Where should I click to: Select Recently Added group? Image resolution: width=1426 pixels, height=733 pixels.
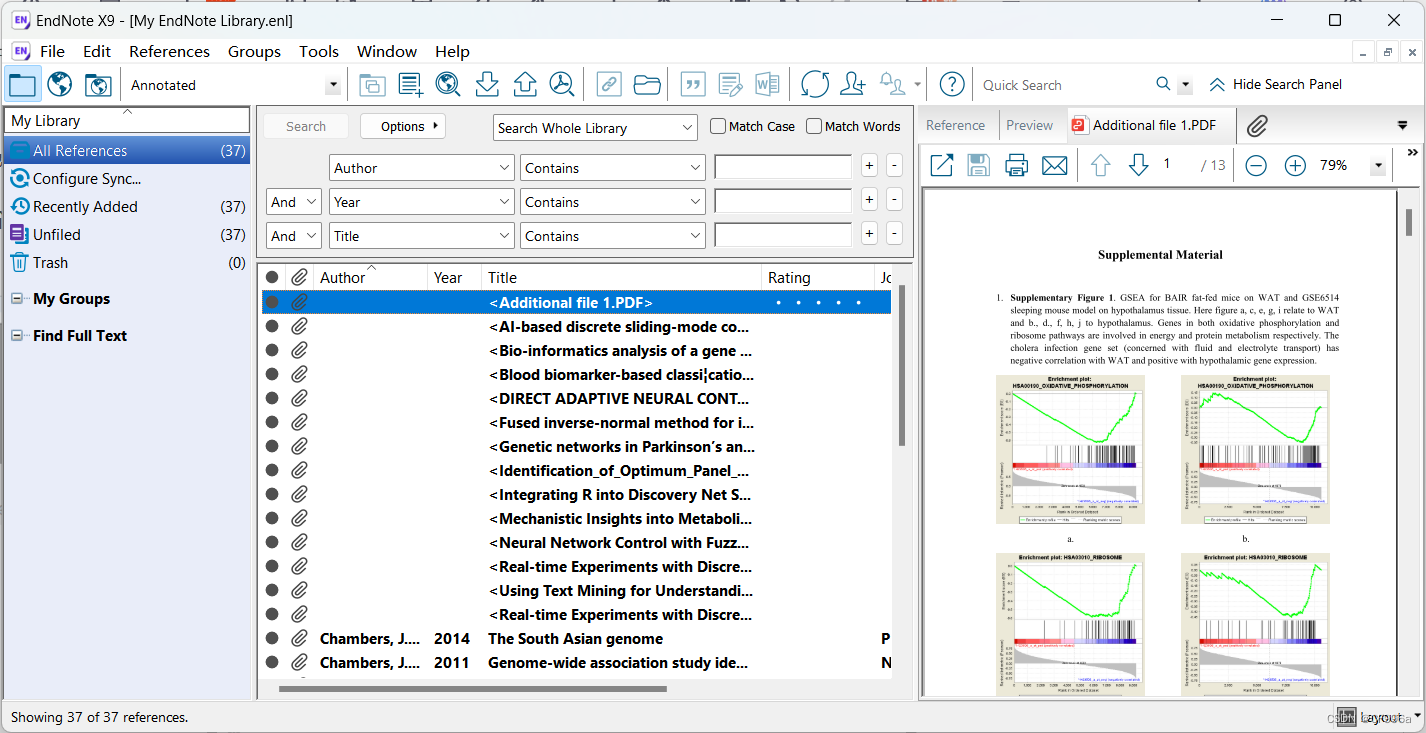(126, 207)
